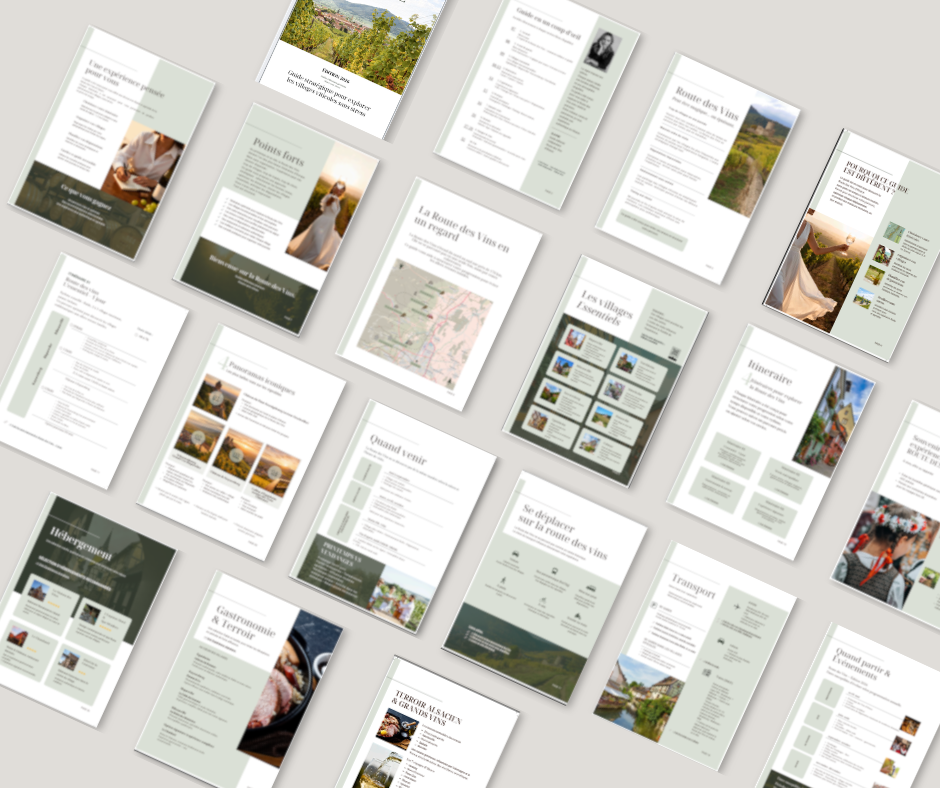This screenshot has width=940, height=788.
Task: Select the "Hébergement" heading
Action: (81, 543)
